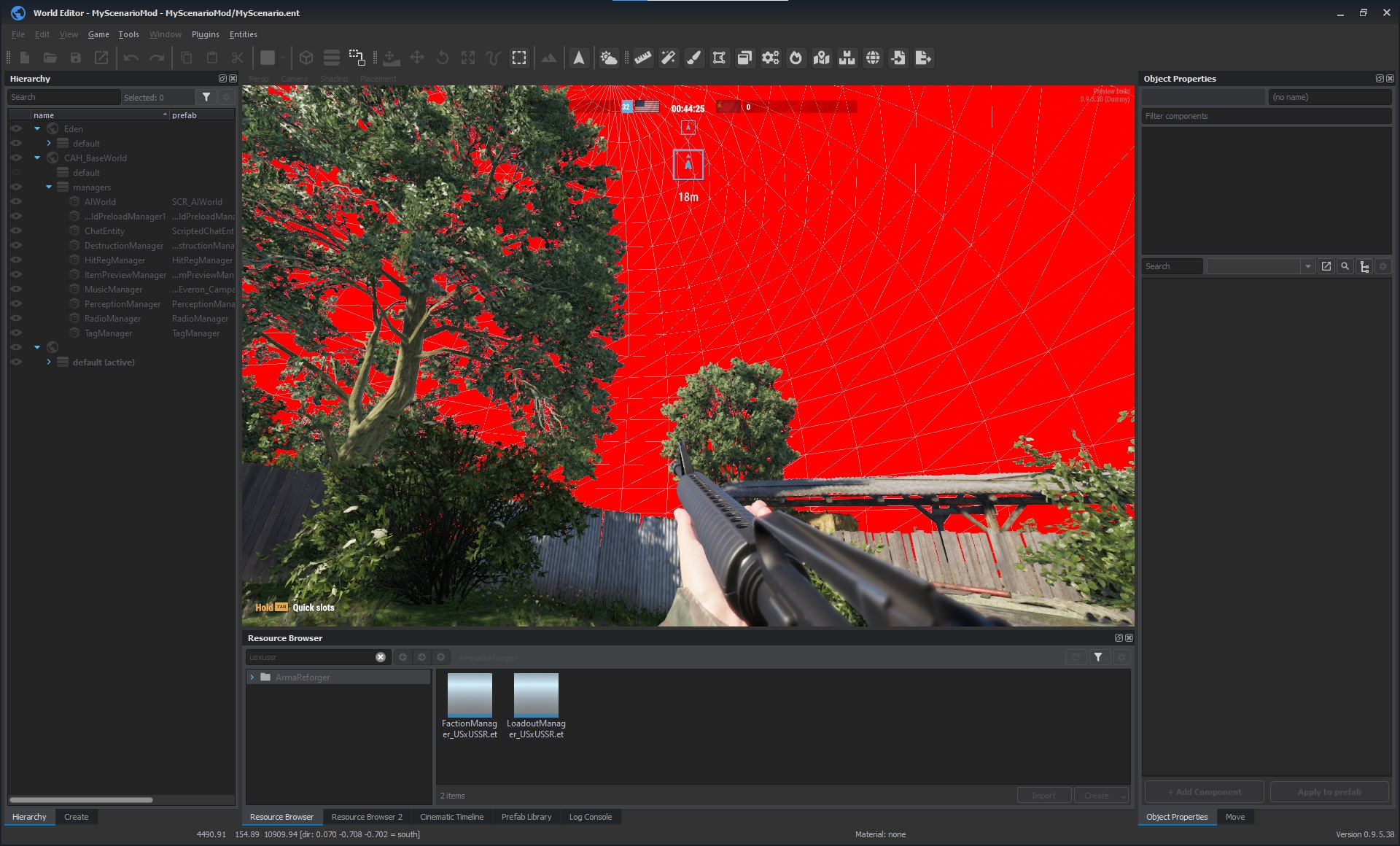Select the FactionManager_USxUSSR.et thumbnail
The image size is (1400, 846).
point(470,695)
